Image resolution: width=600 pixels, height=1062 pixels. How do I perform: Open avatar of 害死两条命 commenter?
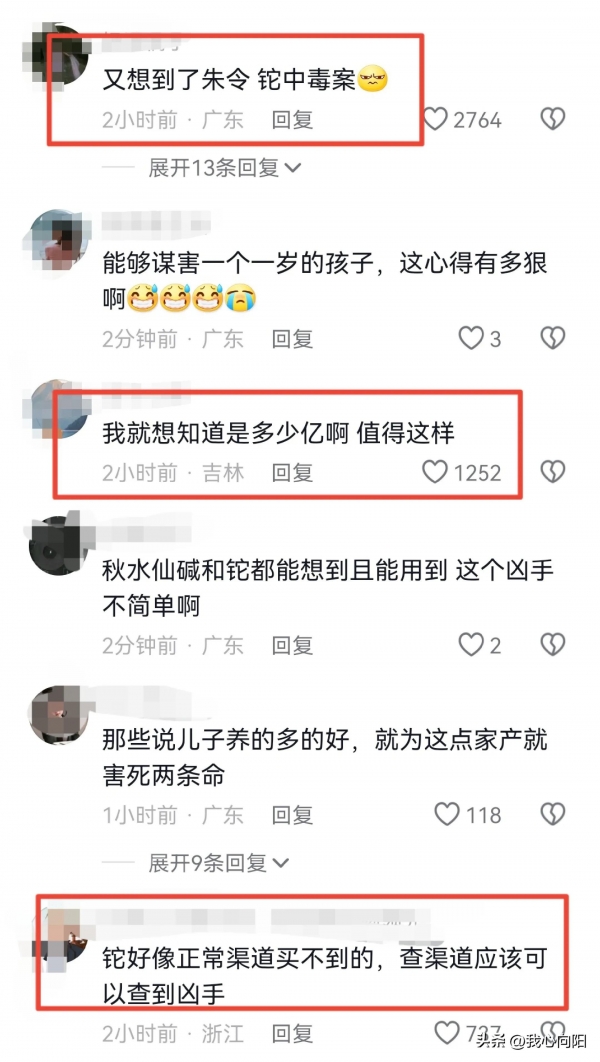56,715
